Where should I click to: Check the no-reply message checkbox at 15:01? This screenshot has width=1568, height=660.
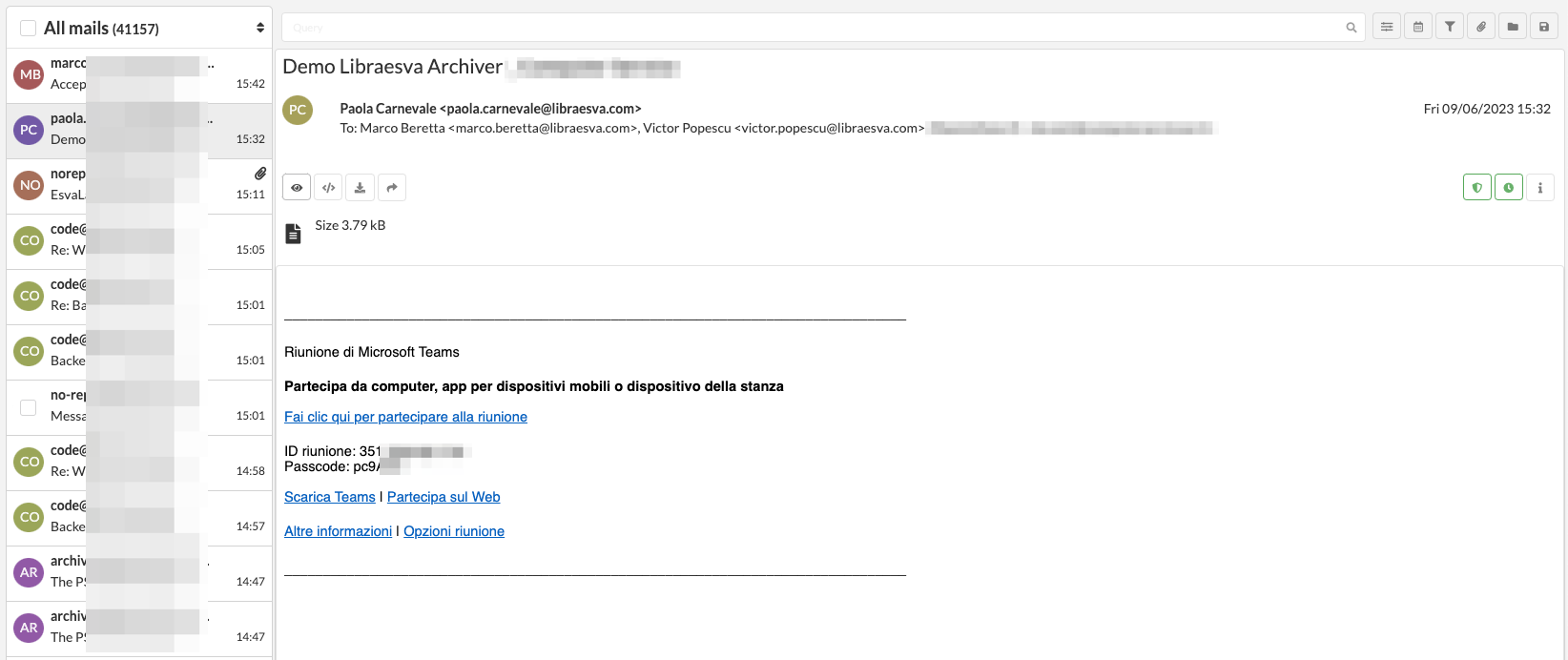click(x=29, y=407)
